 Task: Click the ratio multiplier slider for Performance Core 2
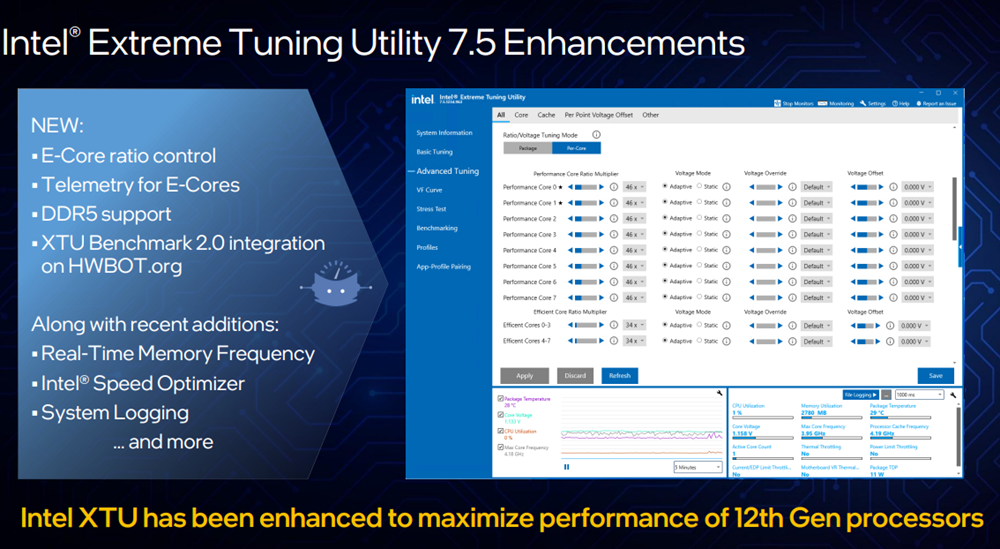[x=585, y=219]
